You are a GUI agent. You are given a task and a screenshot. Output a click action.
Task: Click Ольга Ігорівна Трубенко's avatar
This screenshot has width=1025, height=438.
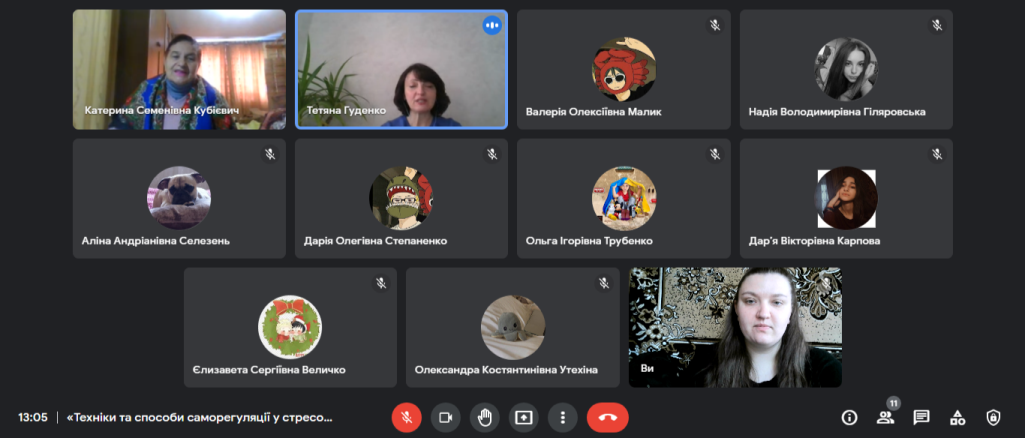click(x=624, y=198)
